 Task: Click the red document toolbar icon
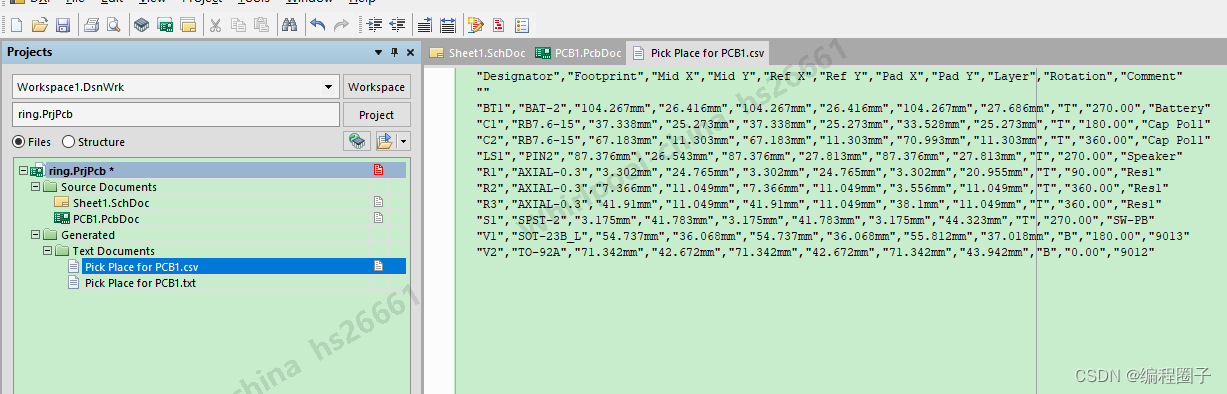coord(499,25)
